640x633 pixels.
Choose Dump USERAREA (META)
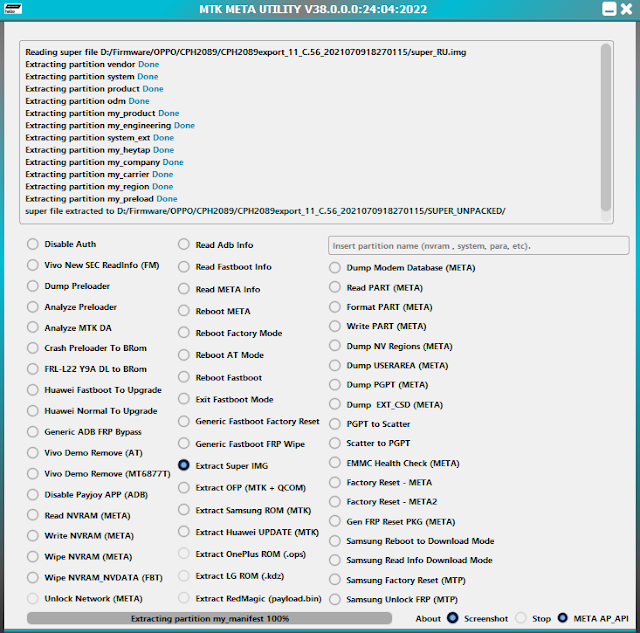click(x=335, y=365)
